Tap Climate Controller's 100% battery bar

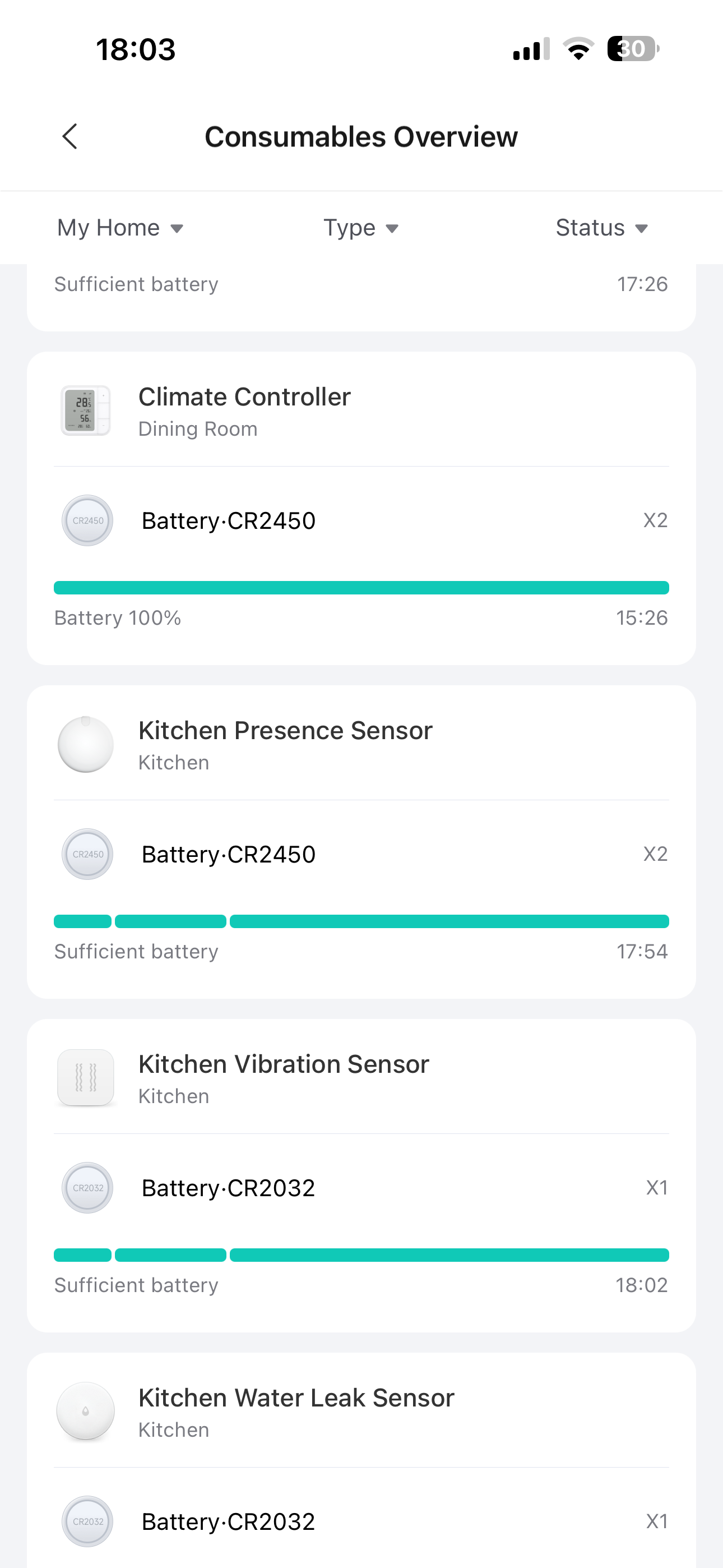(361, 587)
